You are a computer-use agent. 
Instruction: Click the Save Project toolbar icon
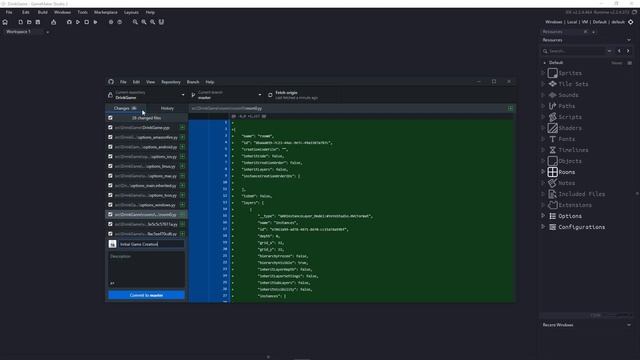point(38,22)
